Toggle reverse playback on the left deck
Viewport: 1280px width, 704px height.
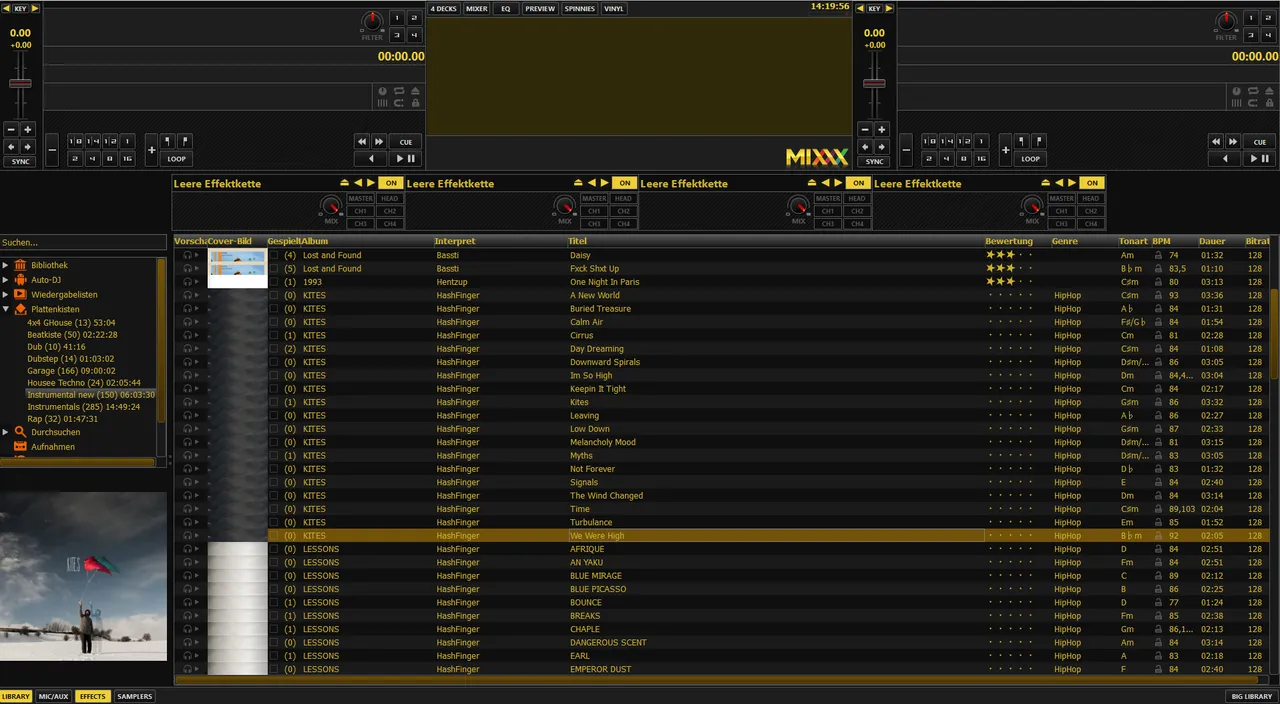(x=371, y=159)
